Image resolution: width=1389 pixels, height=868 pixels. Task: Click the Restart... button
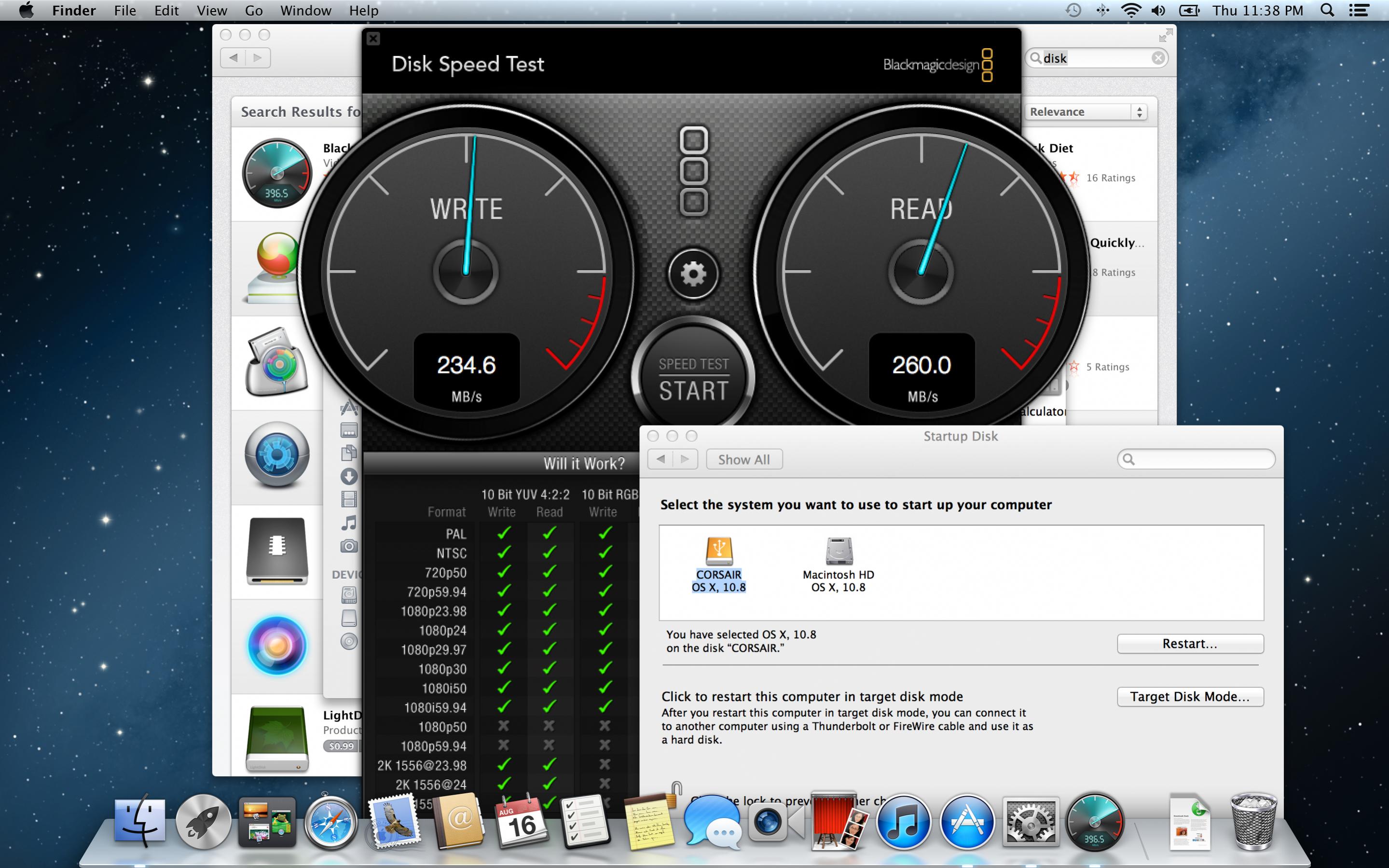click(1190, 644)
